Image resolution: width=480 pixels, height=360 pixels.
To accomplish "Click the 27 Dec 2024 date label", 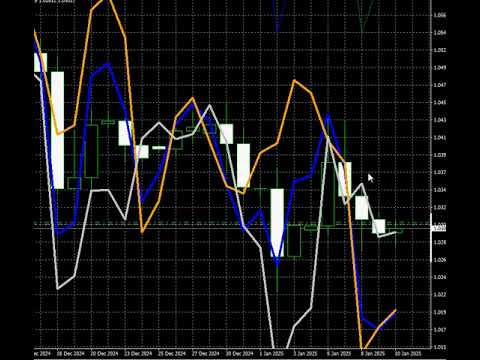I will pyautogui.click(x=206, y=353).
